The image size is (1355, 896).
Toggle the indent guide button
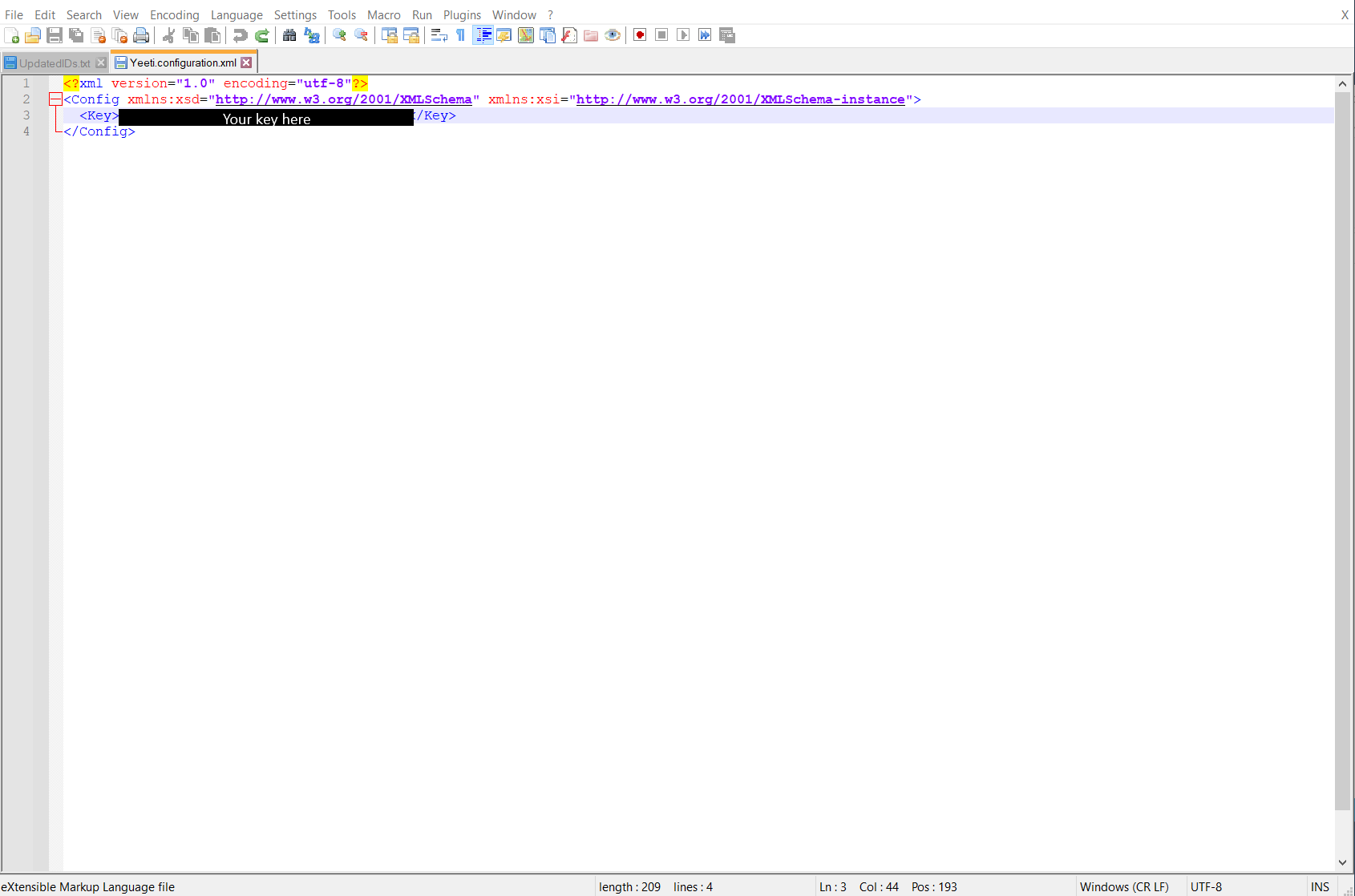pyautogui.click(x=483, y=35)
